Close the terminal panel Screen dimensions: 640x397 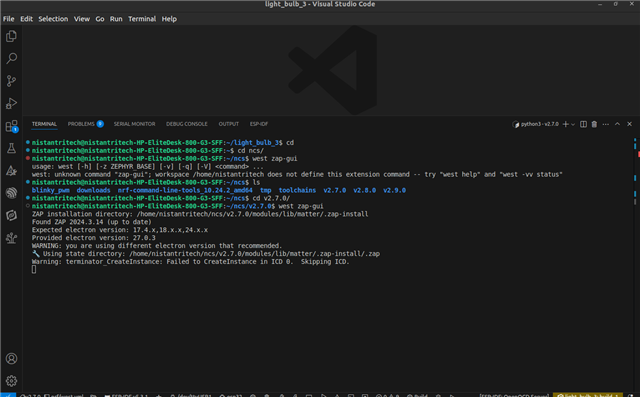[629, 124]
